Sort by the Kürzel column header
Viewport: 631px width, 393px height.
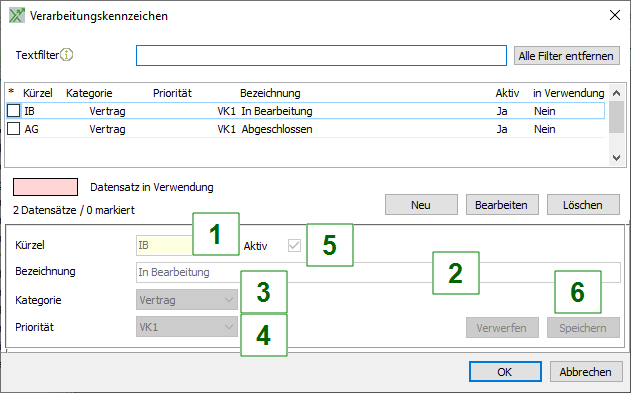[37, 93]
